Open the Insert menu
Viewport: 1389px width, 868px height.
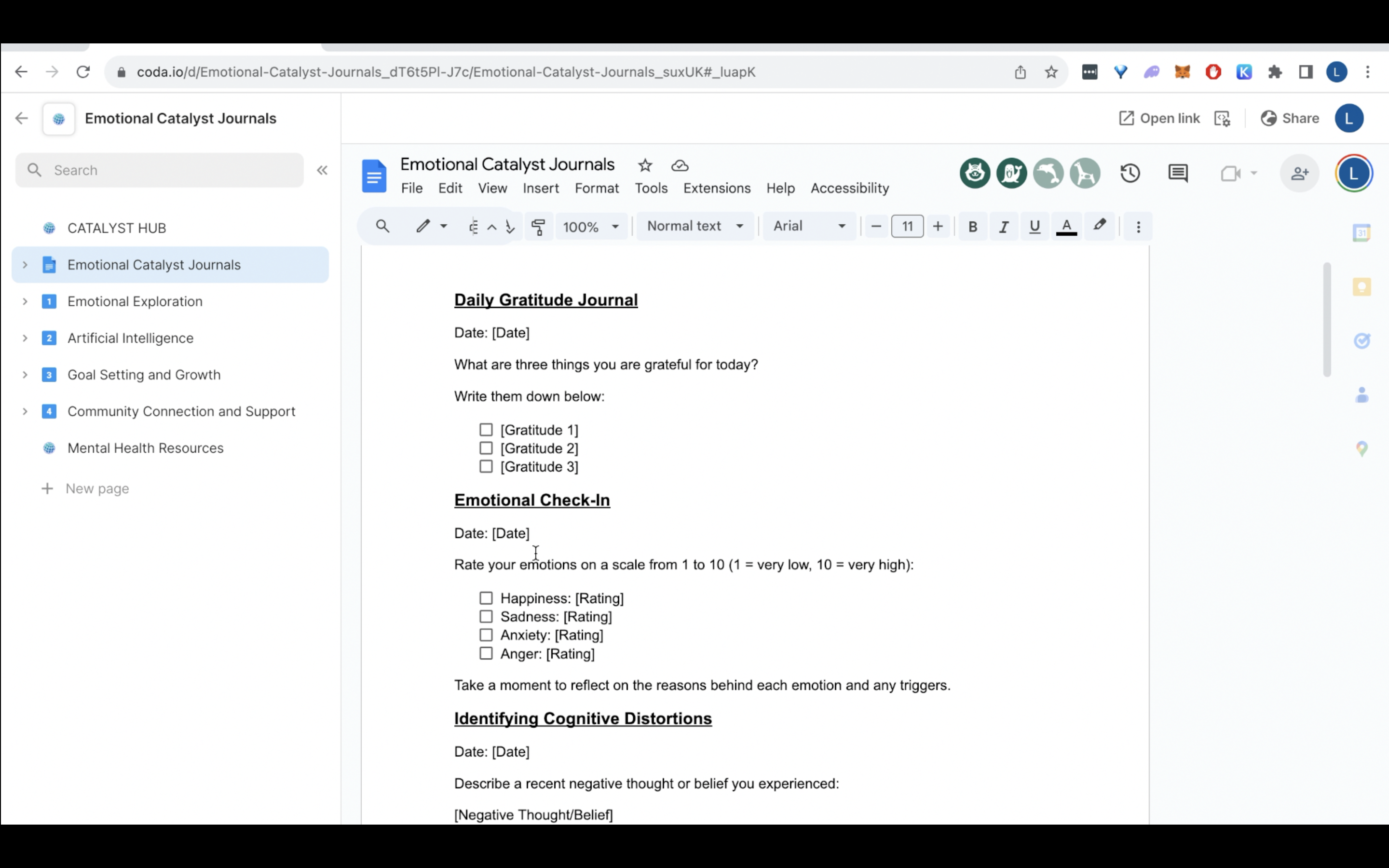pyautogui.click(x=540, y=188)
